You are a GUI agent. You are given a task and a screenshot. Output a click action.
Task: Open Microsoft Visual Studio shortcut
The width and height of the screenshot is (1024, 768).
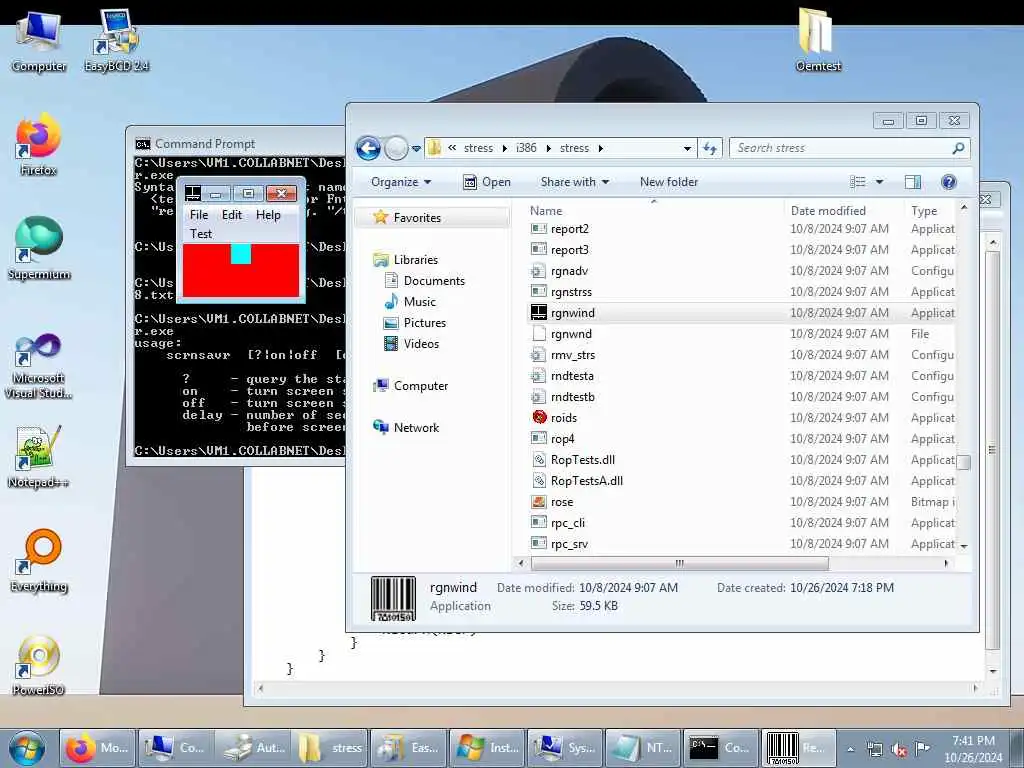point(39,366)
